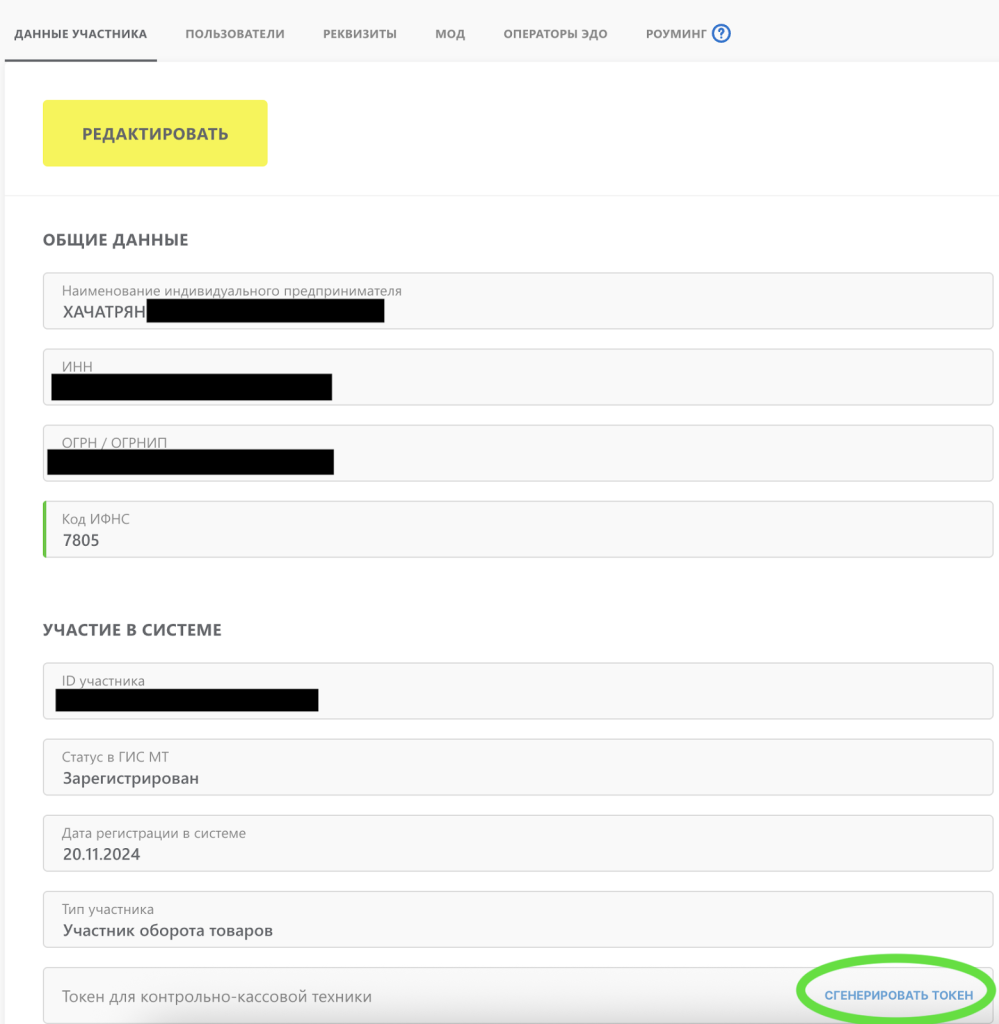
Task: Click the СГЕНЕРИРОВАТЬ ТОКЕН link
Action: (898, 995)
